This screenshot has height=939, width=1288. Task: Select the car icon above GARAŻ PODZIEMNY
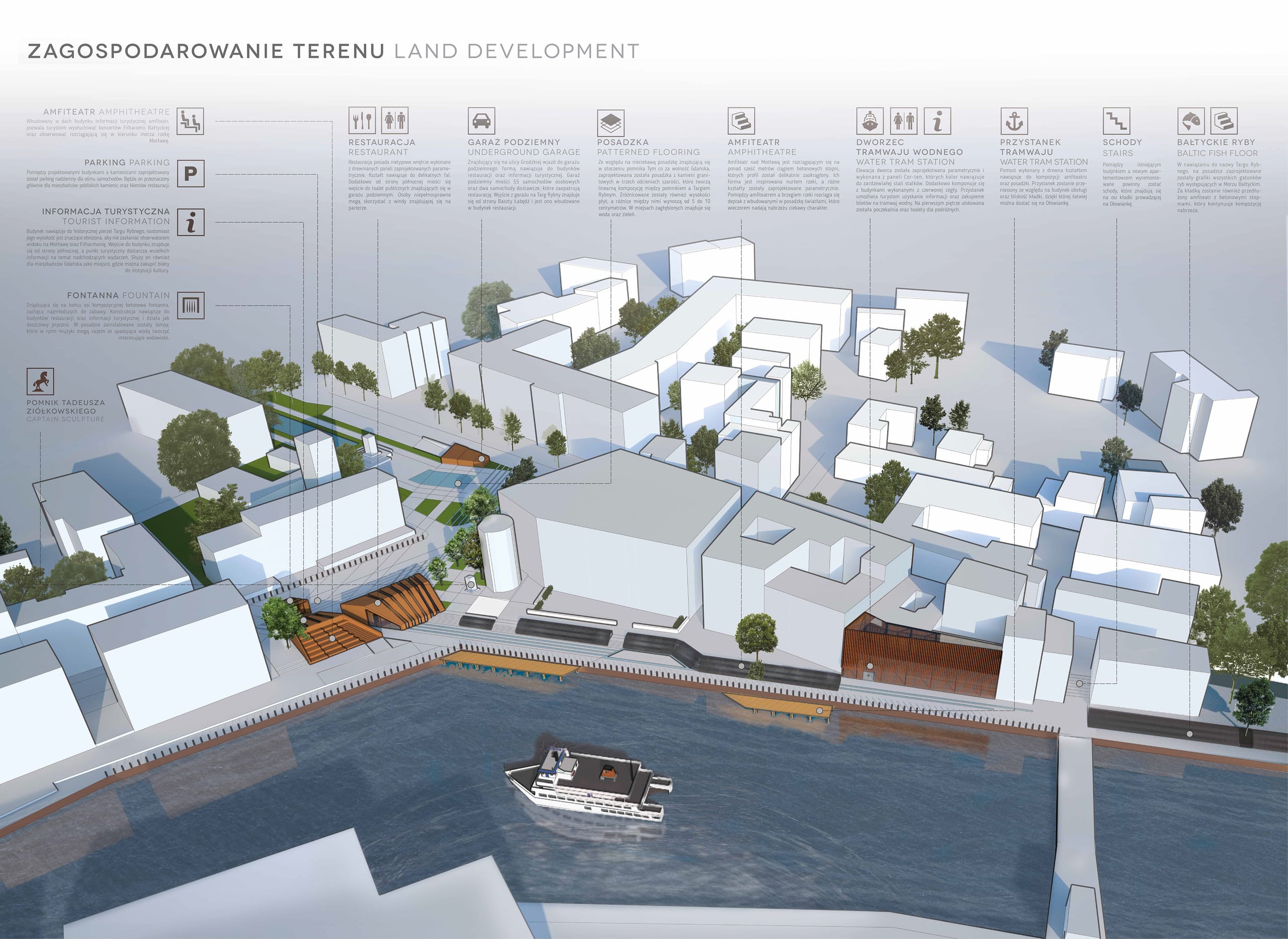(481, 121)
